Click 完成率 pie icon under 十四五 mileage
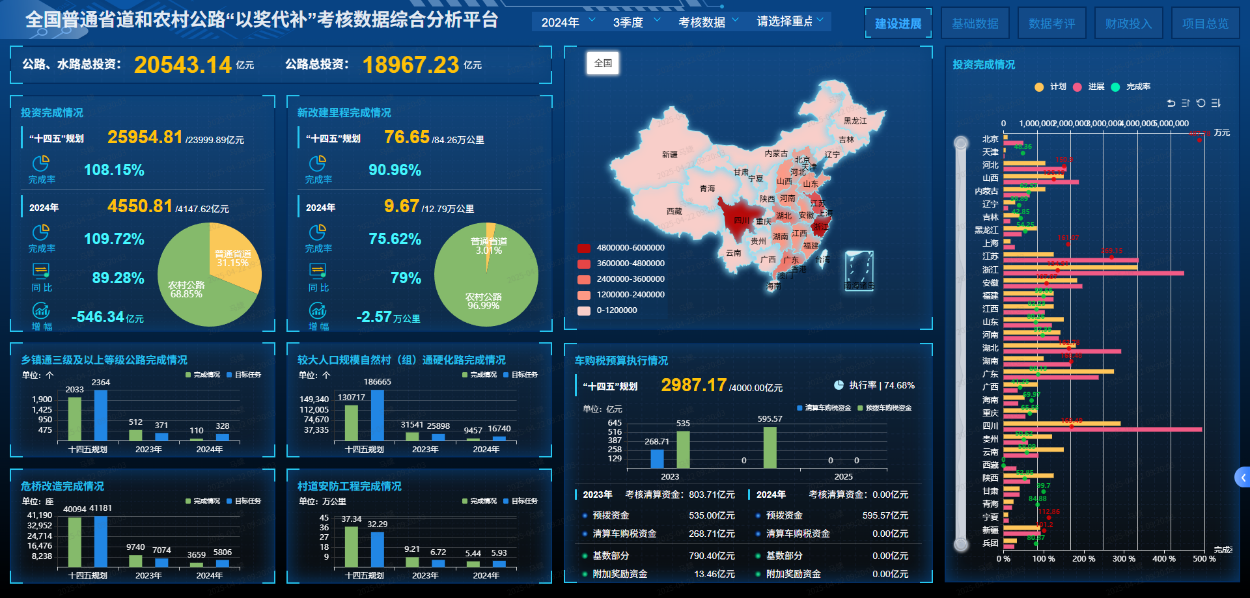The height and width of the screenshot is (598, 1250). [x=318, y=164]
